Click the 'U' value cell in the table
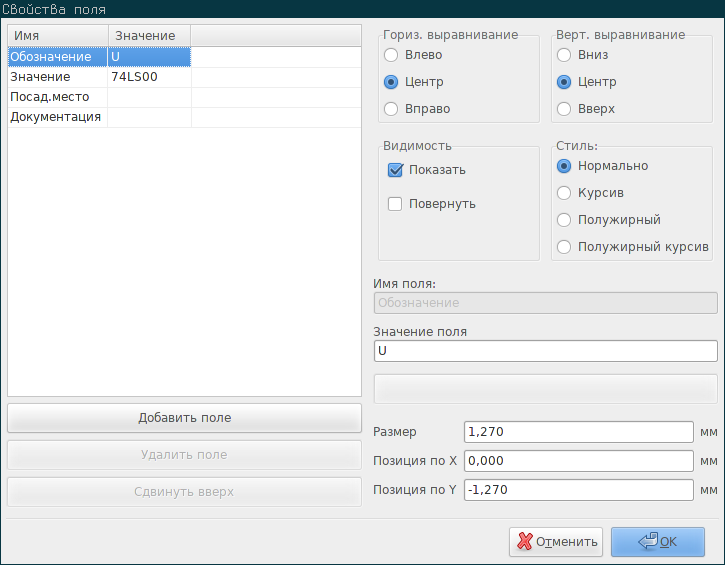Image resolution: width=725 pixels, height=565 pixels. pos(149,57)
